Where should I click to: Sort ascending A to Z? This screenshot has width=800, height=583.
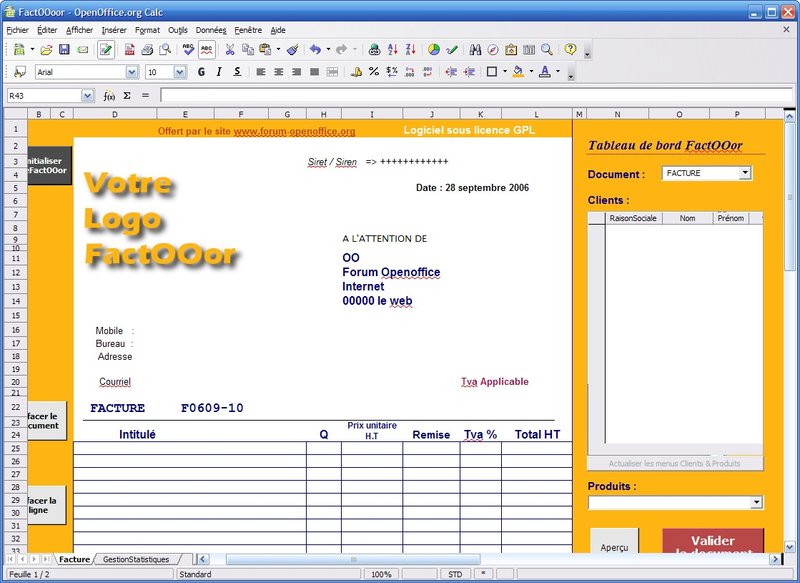(392, 49)
